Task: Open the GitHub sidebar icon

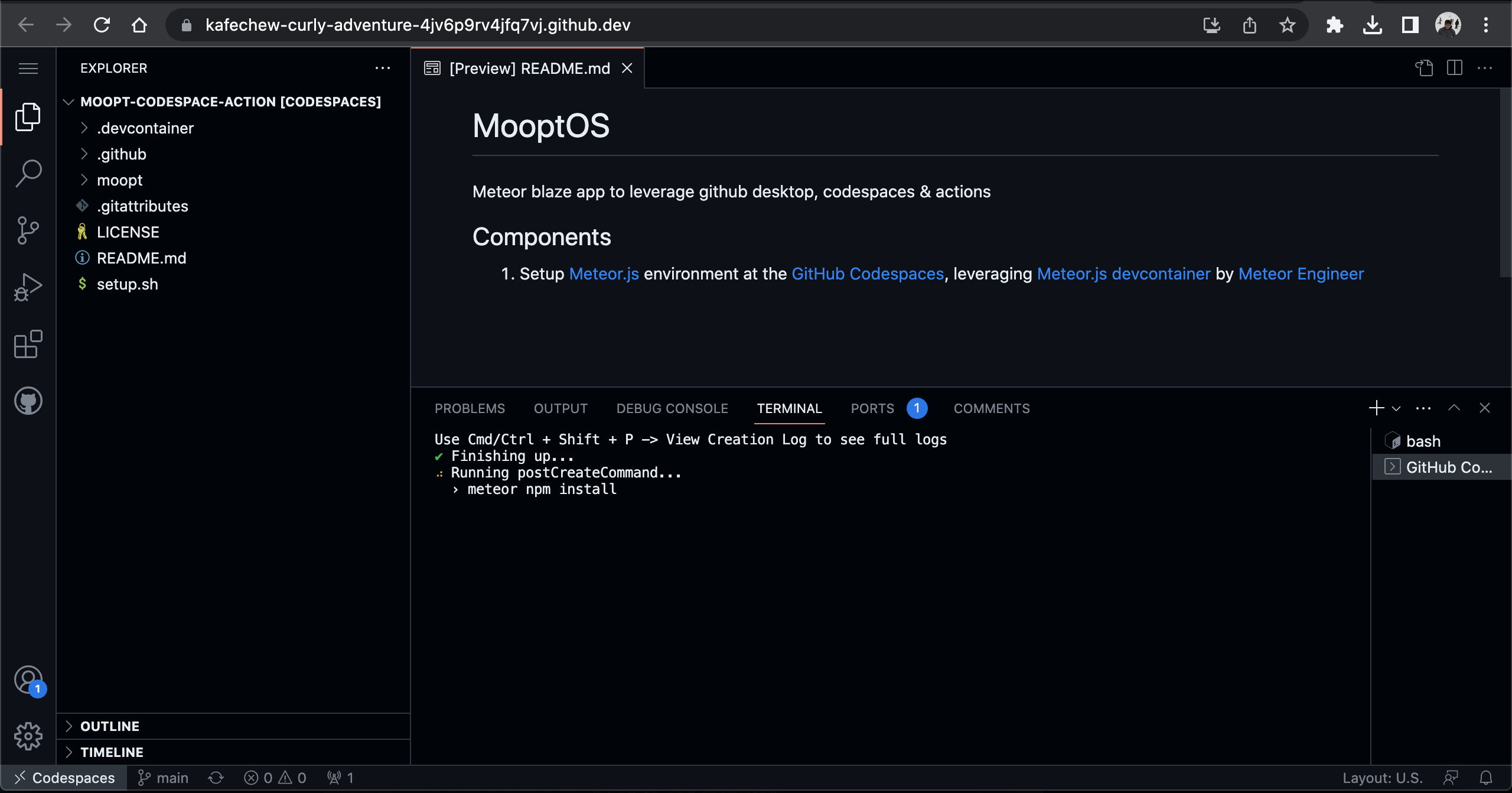Action: [27, 401]
